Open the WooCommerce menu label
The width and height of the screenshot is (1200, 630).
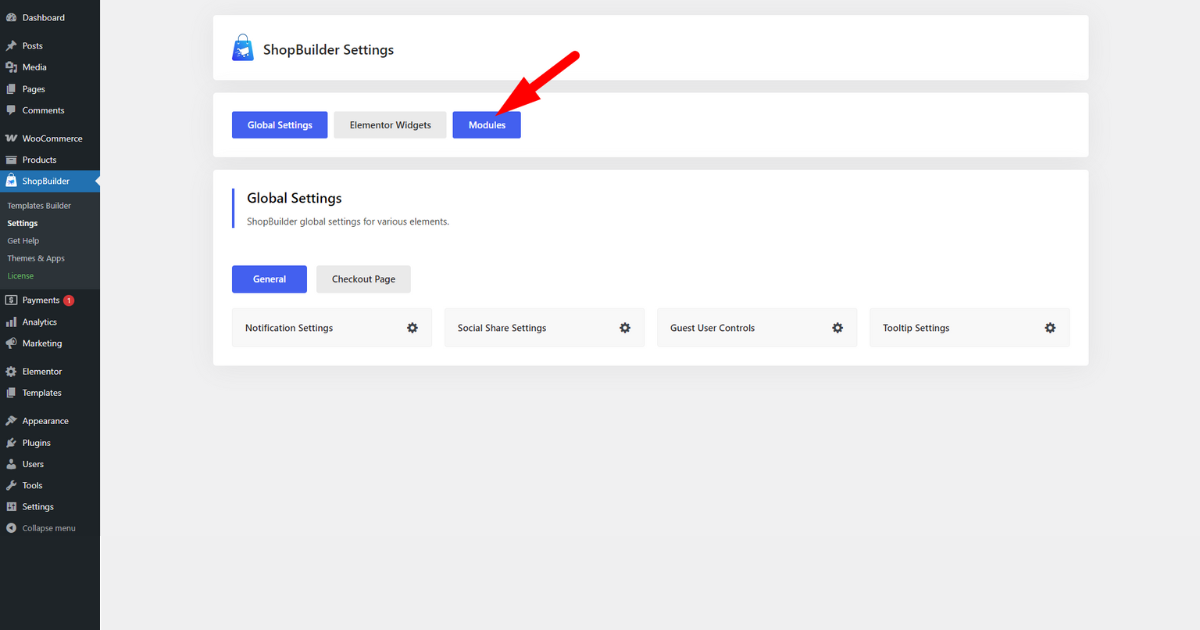coord(52,138)
